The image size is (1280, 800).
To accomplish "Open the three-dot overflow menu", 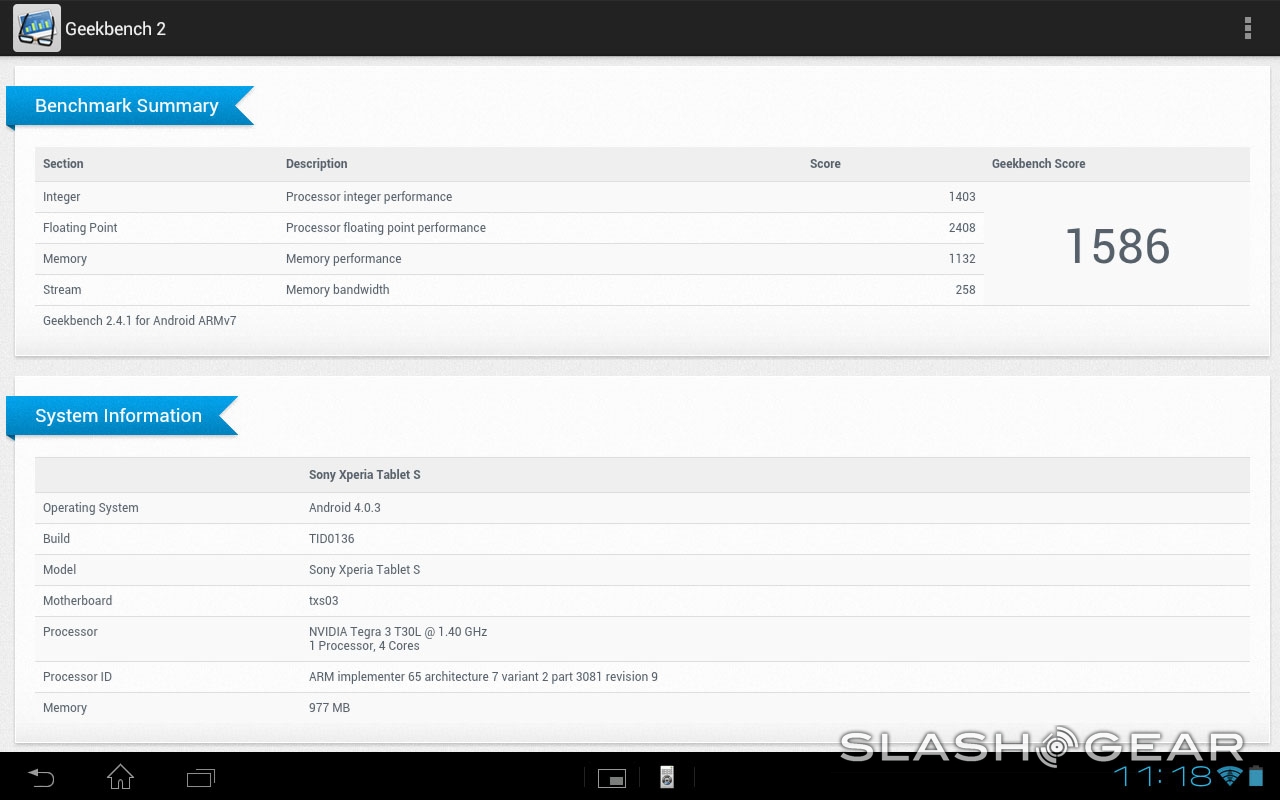I will 1247,28.
